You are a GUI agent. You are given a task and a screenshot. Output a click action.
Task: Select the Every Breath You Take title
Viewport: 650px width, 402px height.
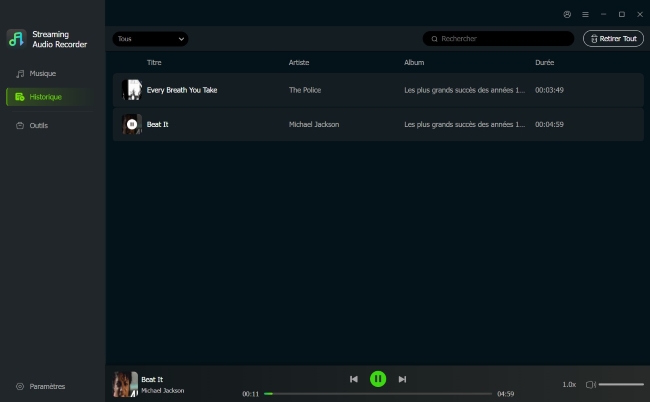182,90
